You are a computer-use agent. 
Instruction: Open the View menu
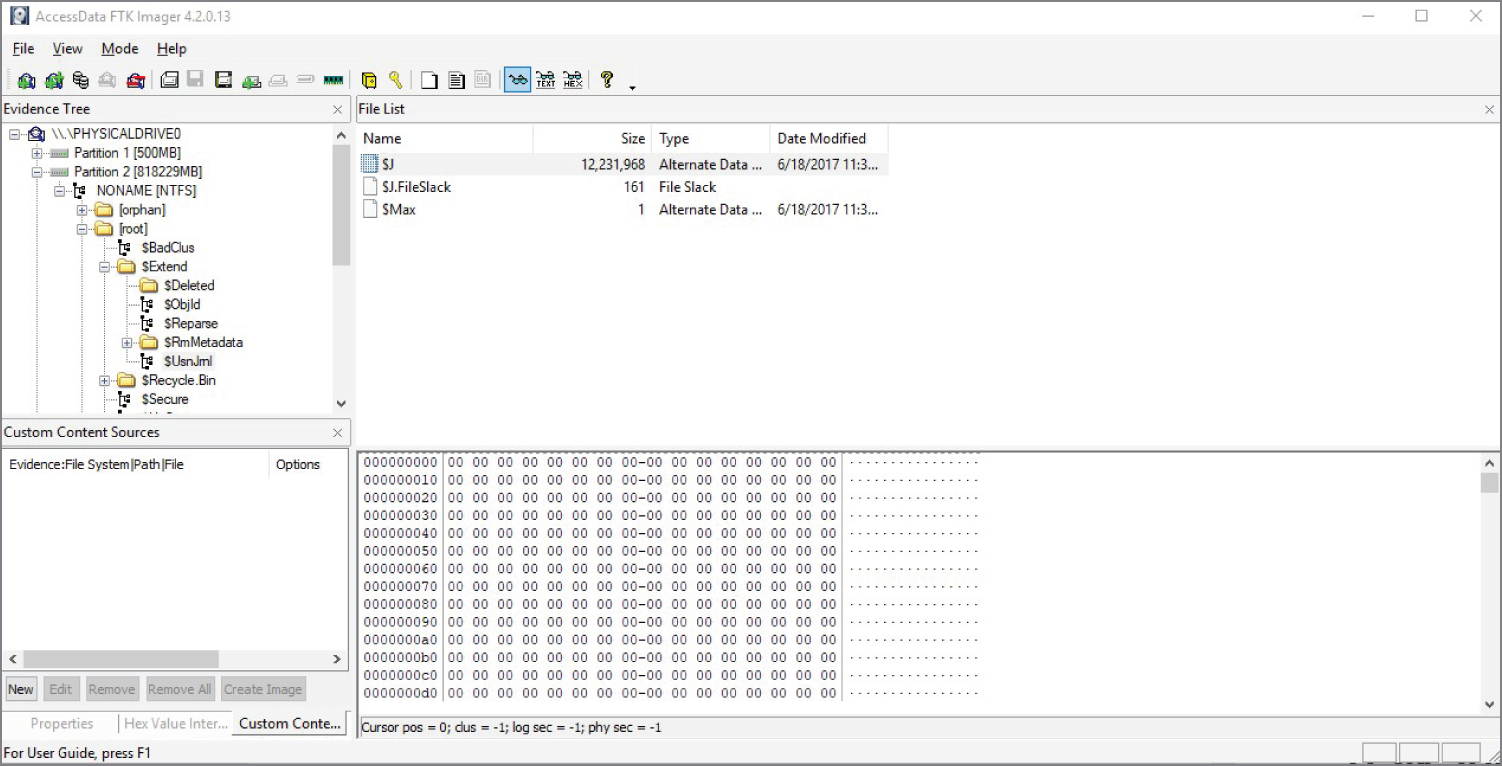[67, 48]
